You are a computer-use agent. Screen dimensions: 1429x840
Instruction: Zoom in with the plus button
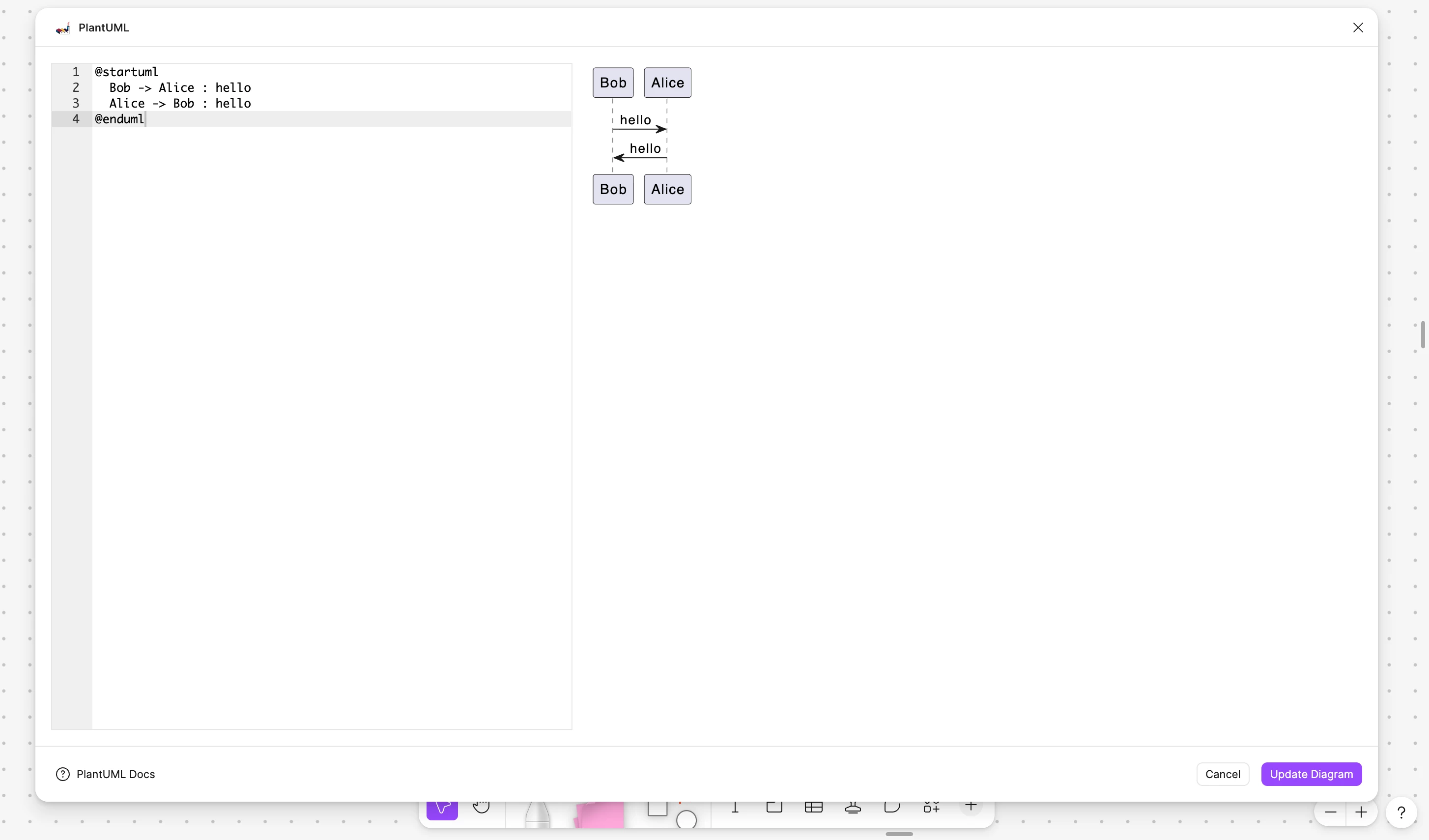coord(1361,813)
